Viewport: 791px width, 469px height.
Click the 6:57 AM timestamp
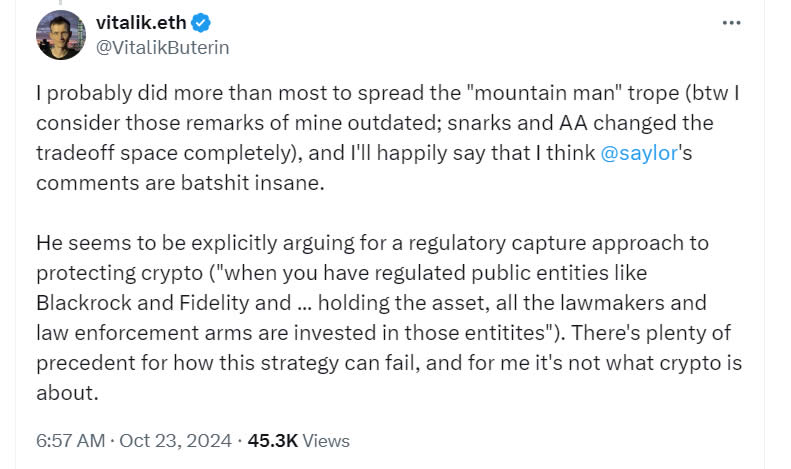click(x=70, y=440)
